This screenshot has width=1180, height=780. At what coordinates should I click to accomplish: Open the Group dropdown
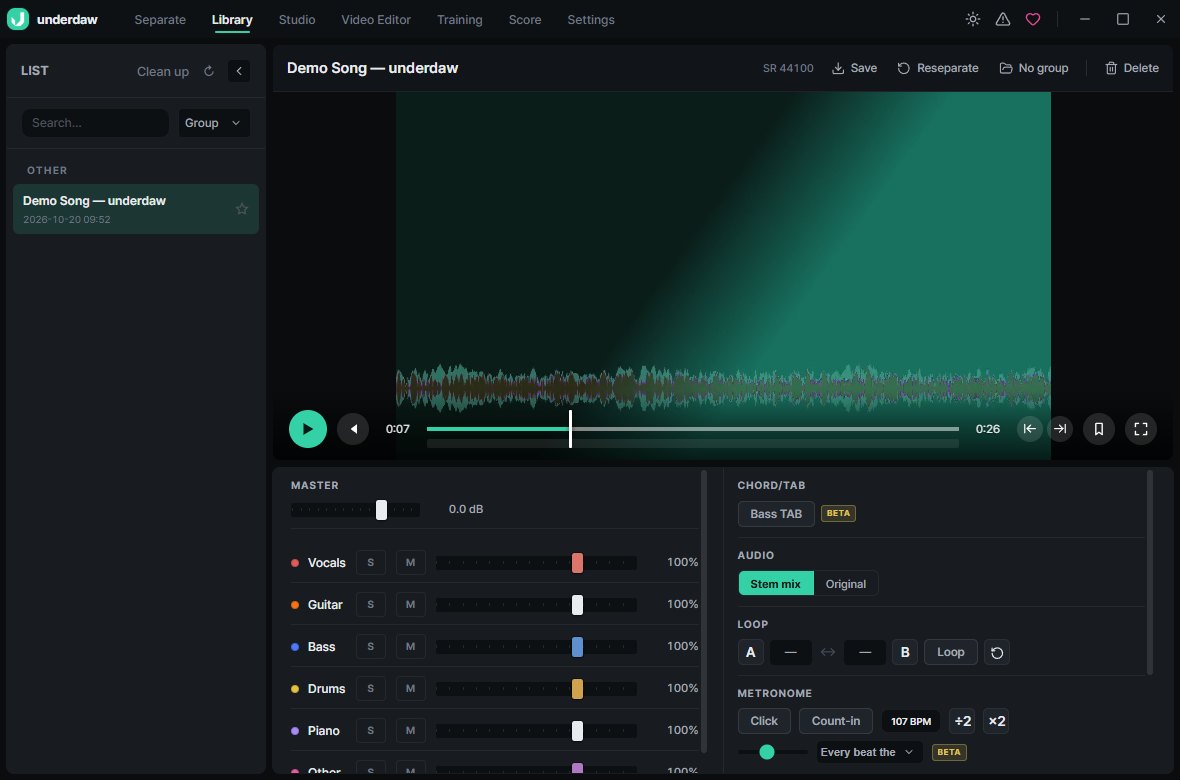click(x=214, y=123)
